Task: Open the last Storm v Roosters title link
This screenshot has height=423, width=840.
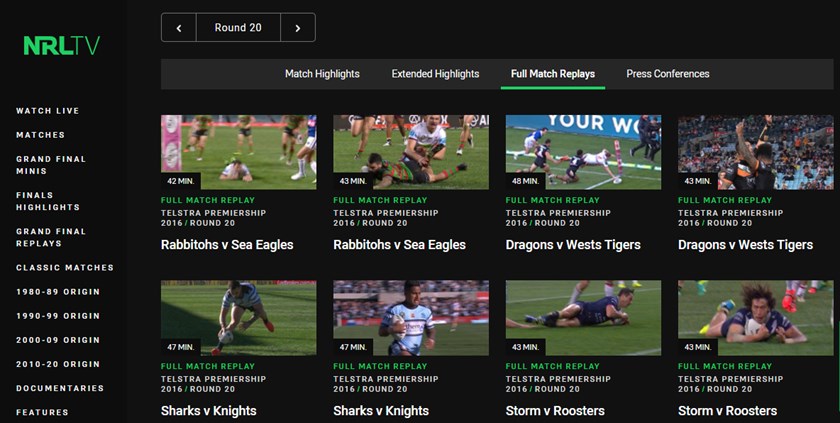Action: click(x=725, y=411)
